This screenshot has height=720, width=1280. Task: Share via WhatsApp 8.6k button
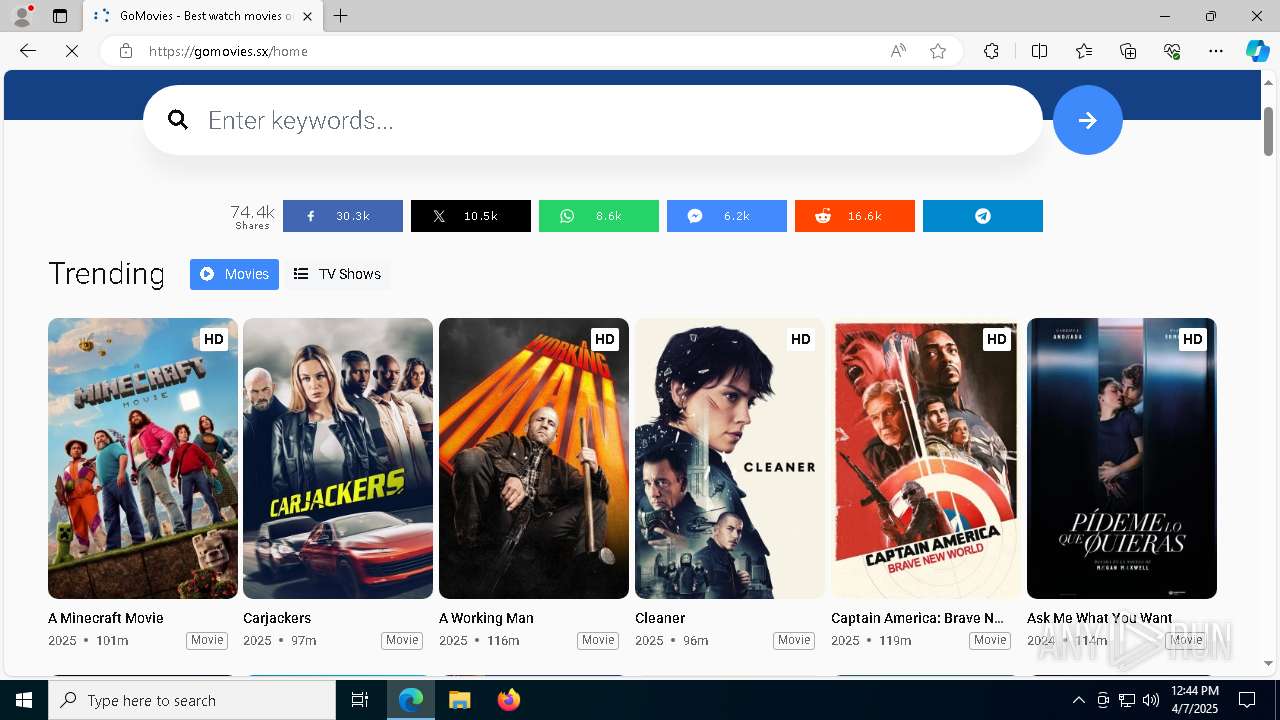click(x=598, y=216)
